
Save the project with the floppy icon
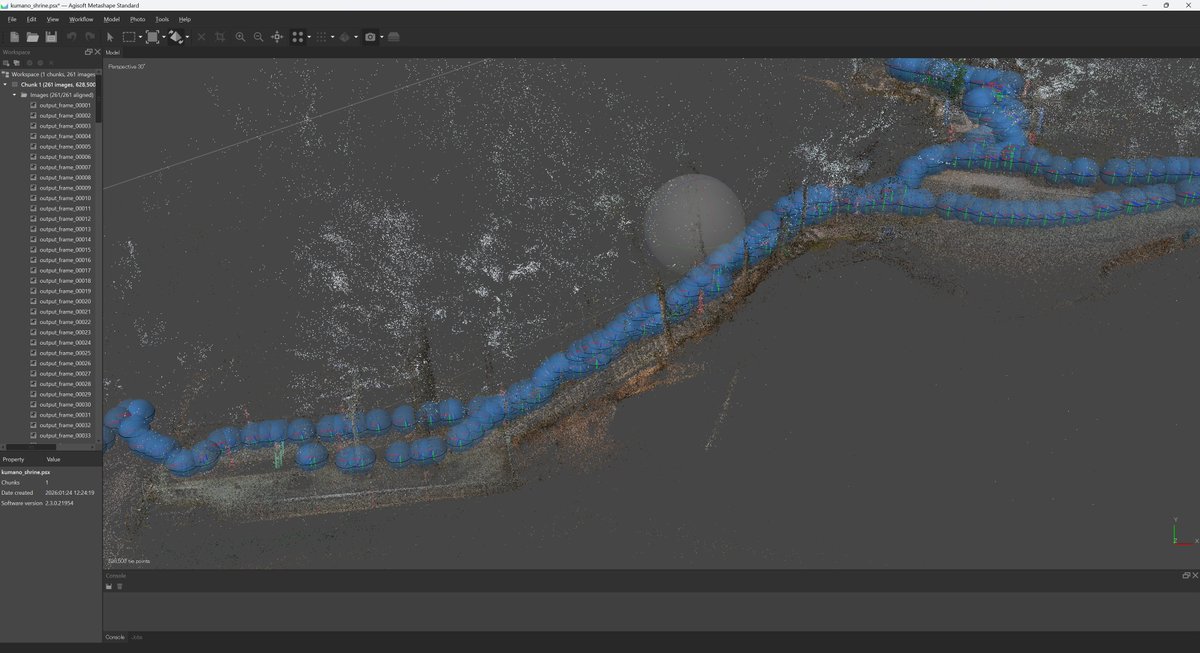pyautogui.click(x=50, y=37)
